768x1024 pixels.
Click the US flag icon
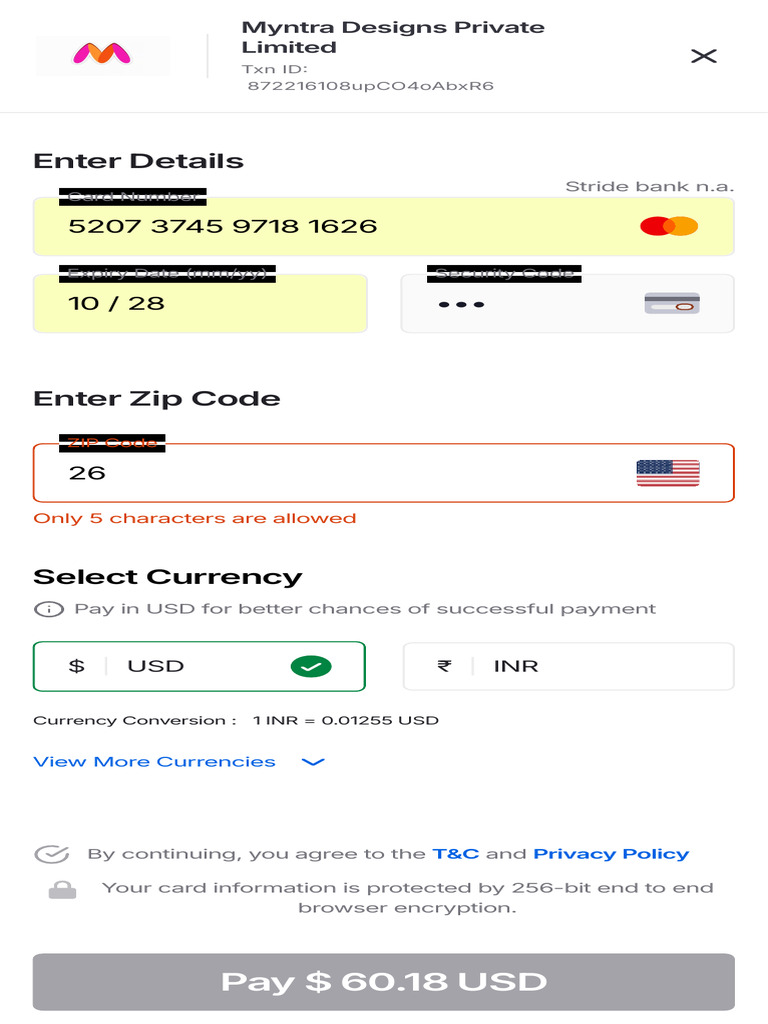tap(668, 473)
